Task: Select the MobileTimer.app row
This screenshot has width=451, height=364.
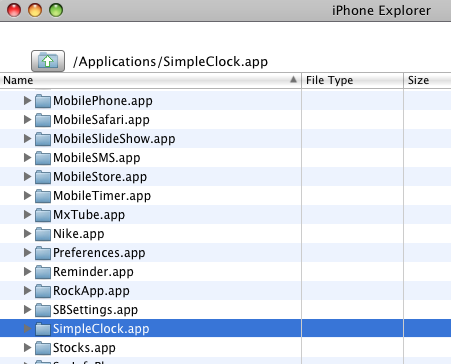Action: click(x=225, y=196)
